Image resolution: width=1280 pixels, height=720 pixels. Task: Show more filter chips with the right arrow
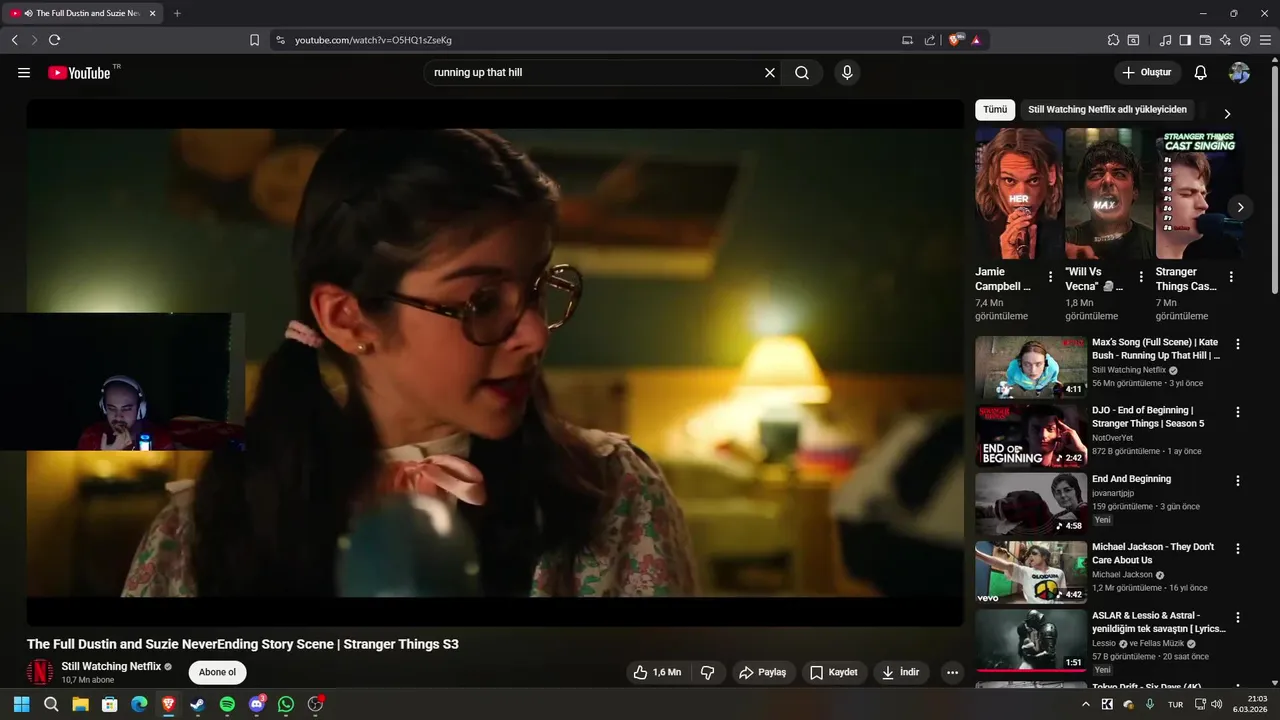point(1227,114)
